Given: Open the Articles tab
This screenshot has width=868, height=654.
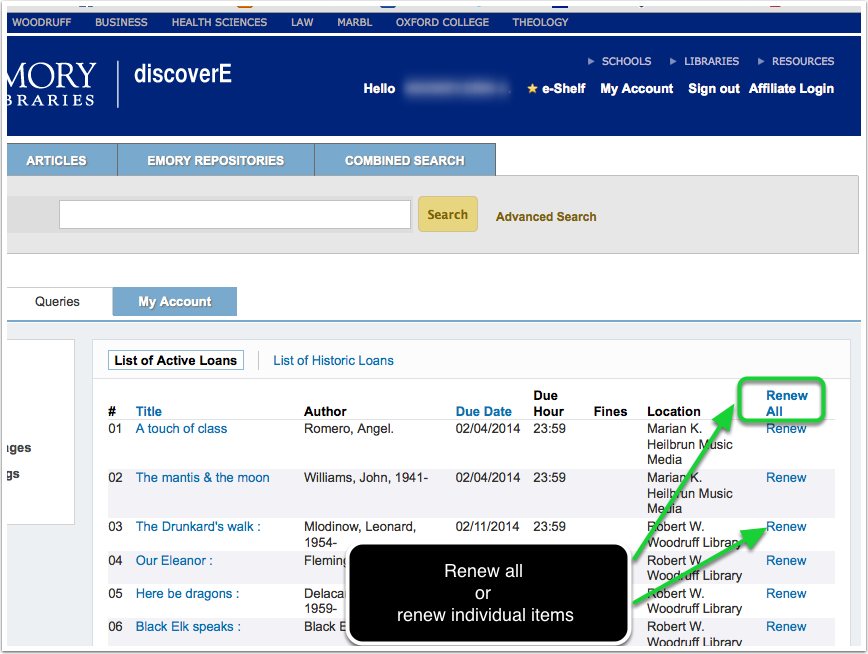Looking at the screenshot, I should 57,160.
